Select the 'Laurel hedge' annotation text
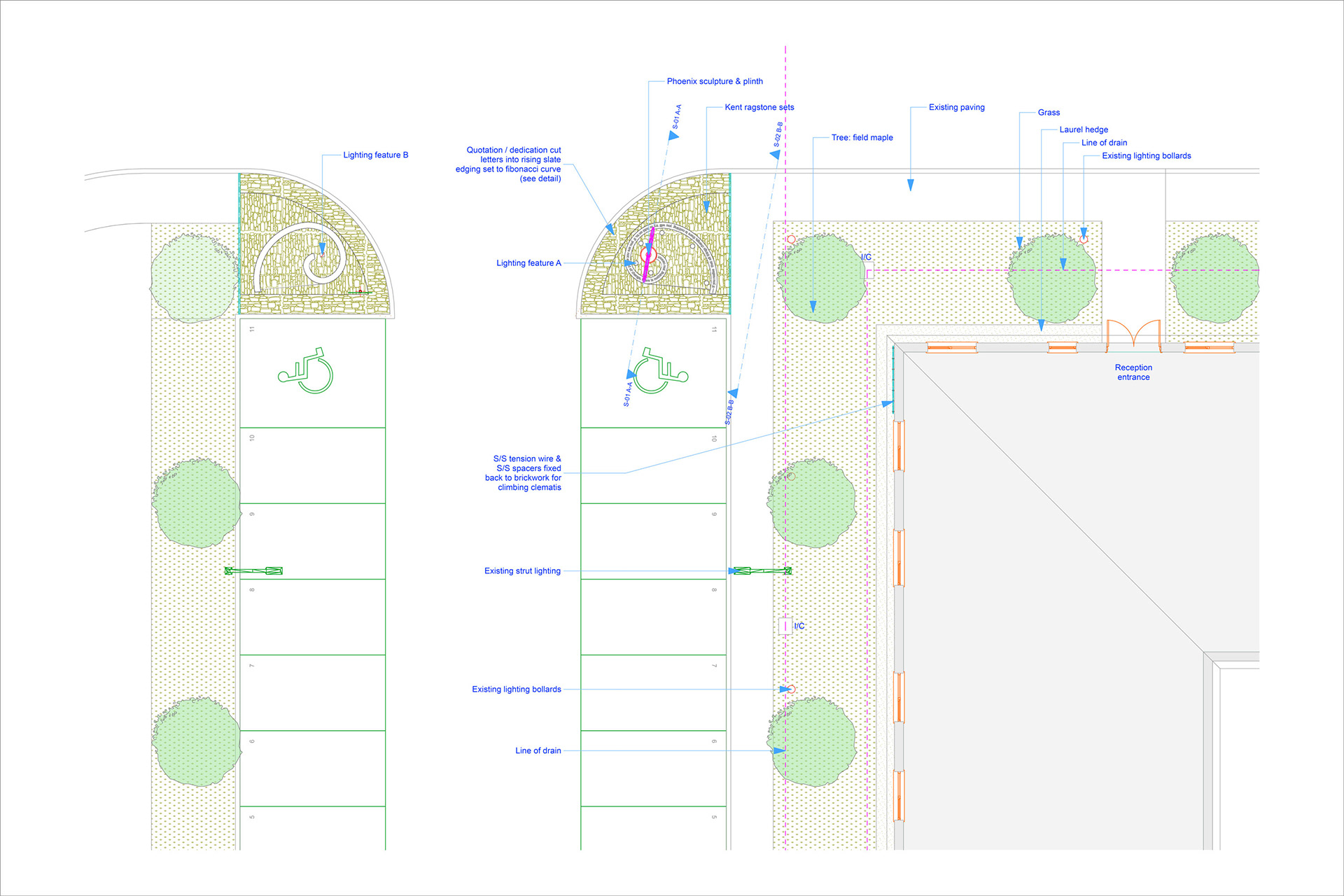This screenshot has height=896, width=1344. pos(1083,129)
